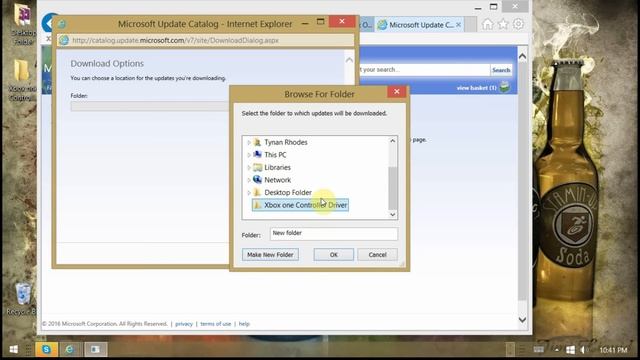Select Xbox one Controller Driver folder

(x=300, y=205)
